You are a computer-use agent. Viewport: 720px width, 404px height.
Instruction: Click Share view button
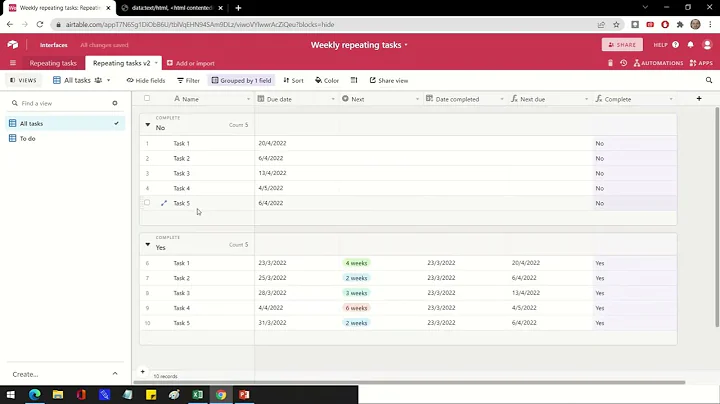[x=389, y=80]
